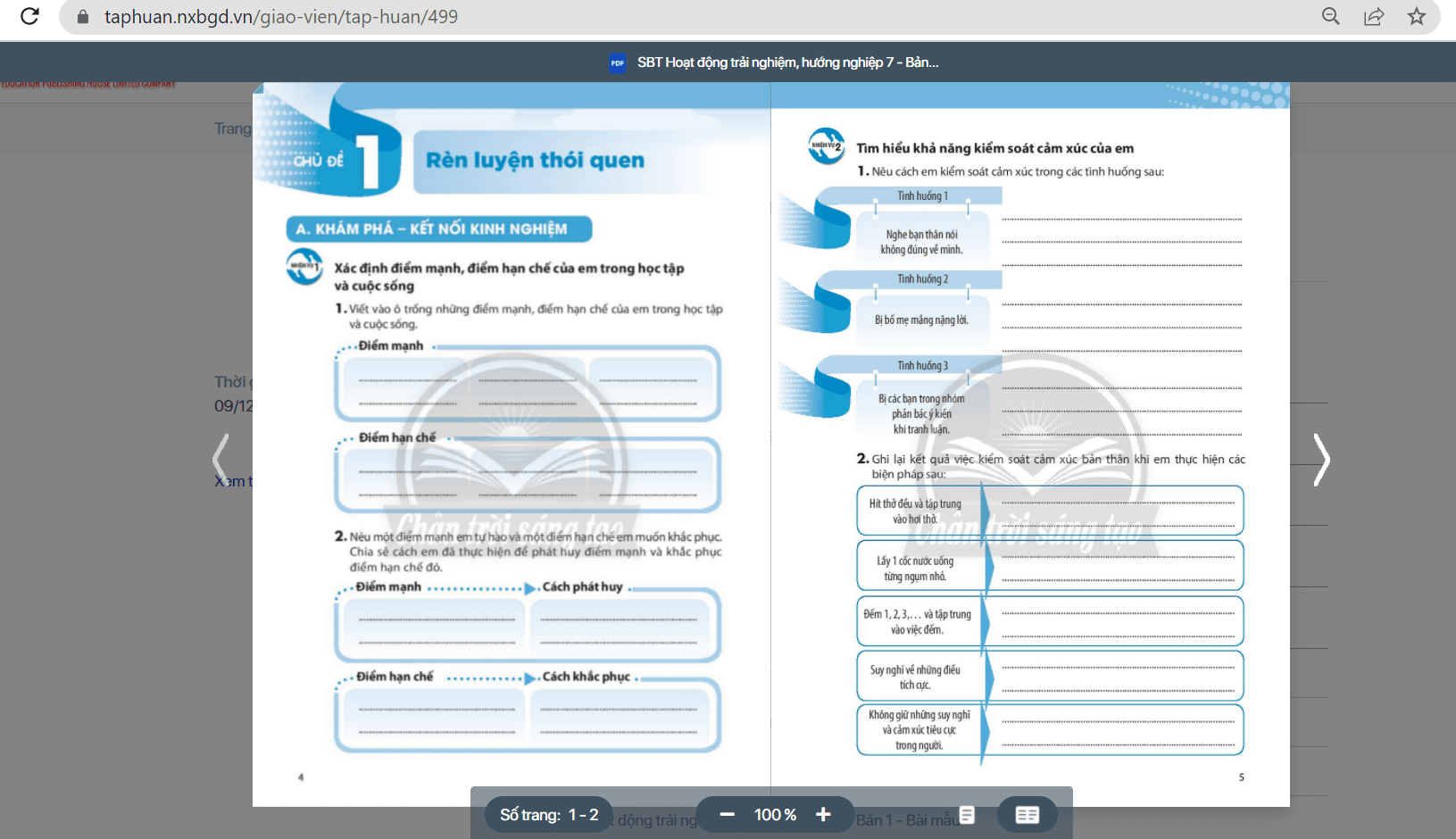1456x839 pixels.
Task: Go to the previous pages with left arrow
Action: pyautogui.click(x=220, y=460)
